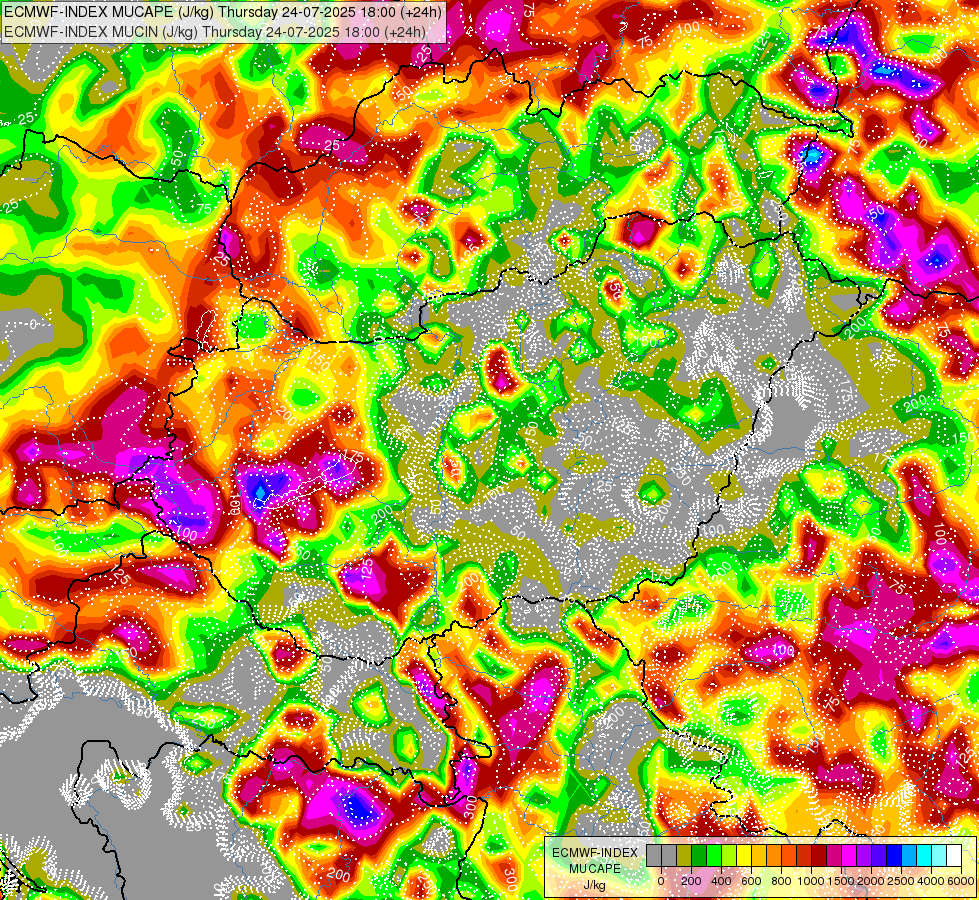Click the white swatch at legend end
Screen dimensions: 979x900
(953, 855)
